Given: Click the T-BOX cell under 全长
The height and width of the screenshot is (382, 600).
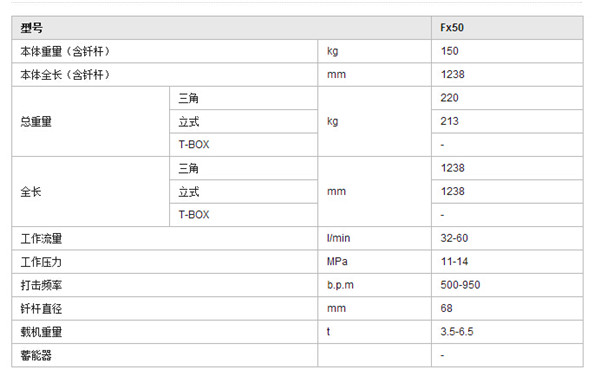Looking at the screenshot, I should tap(243, 215).
